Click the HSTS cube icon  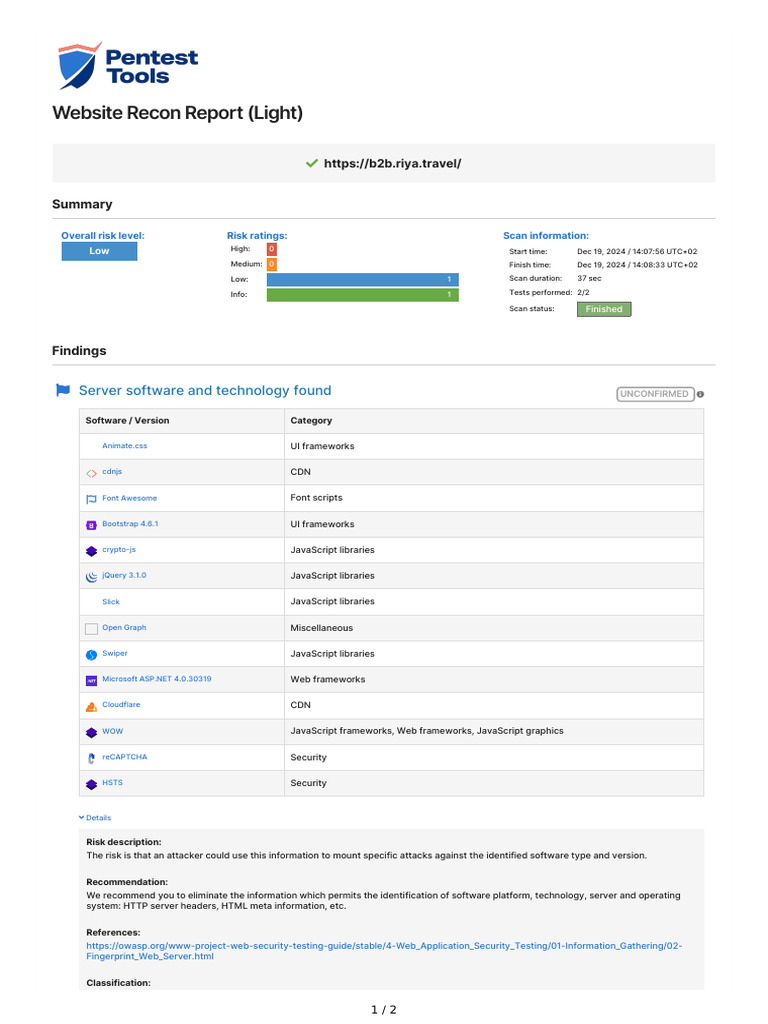tap(91, 784)
